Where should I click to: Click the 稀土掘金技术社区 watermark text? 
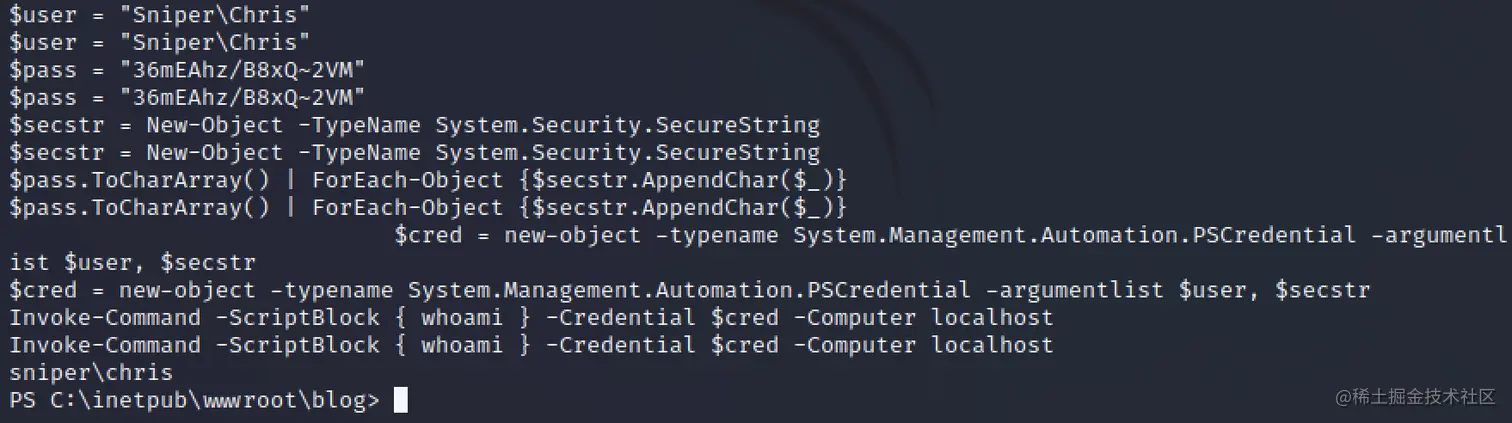point(1426,397)
